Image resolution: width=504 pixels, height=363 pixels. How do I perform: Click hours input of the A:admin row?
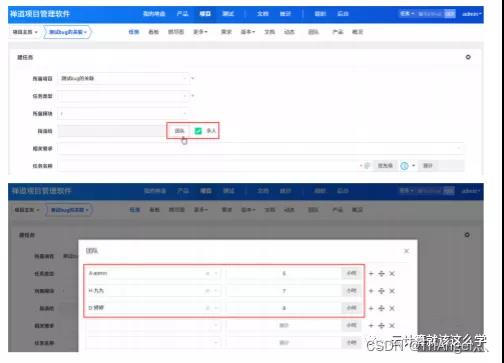click(284, 274)
